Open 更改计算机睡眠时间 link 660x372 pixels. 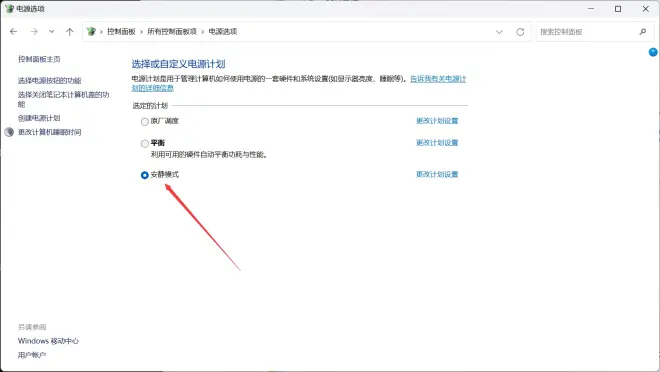click(49, 132)
